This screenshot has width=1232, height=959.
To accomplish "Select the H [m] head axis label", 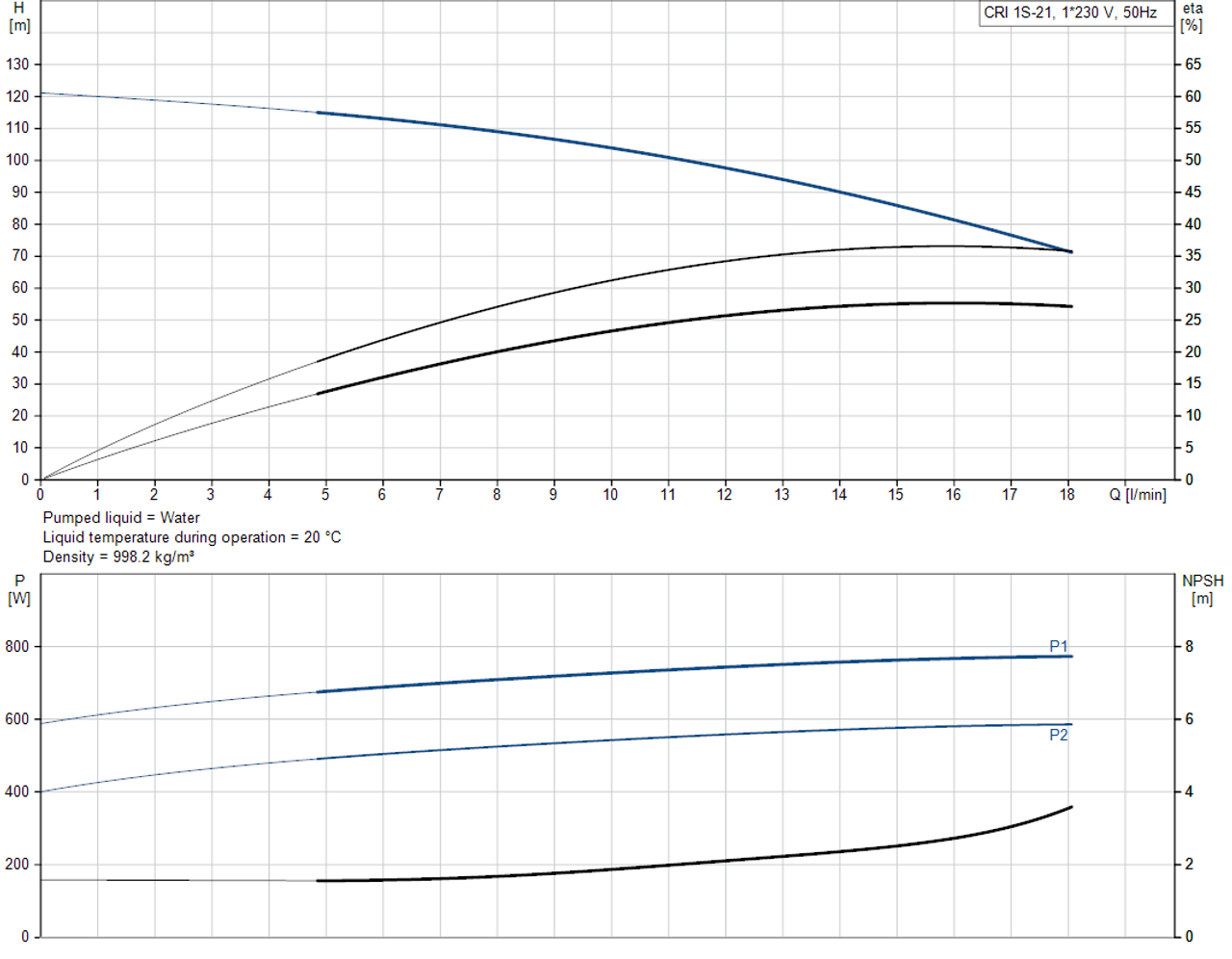I will click(19, 16).
